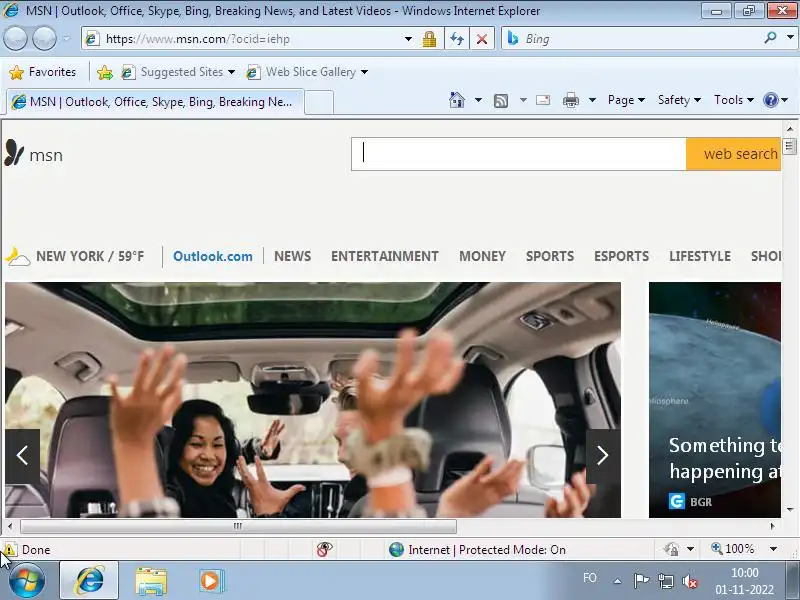The width and height of the screenshot is (800, 600).
Task: Open the Help question mark icon
Action: (771, 100)
